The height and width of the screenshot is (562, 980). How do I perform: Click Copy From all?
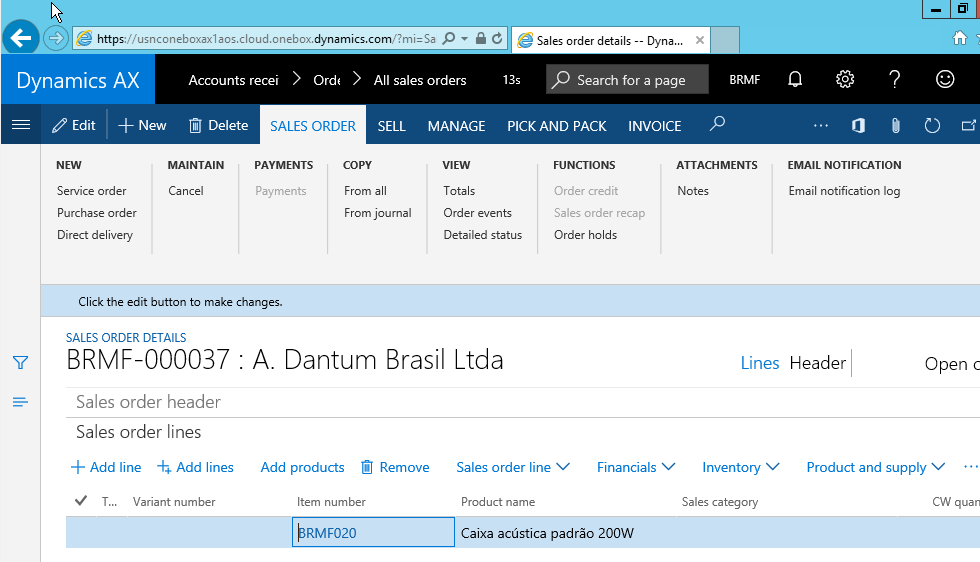coord(365,191)
